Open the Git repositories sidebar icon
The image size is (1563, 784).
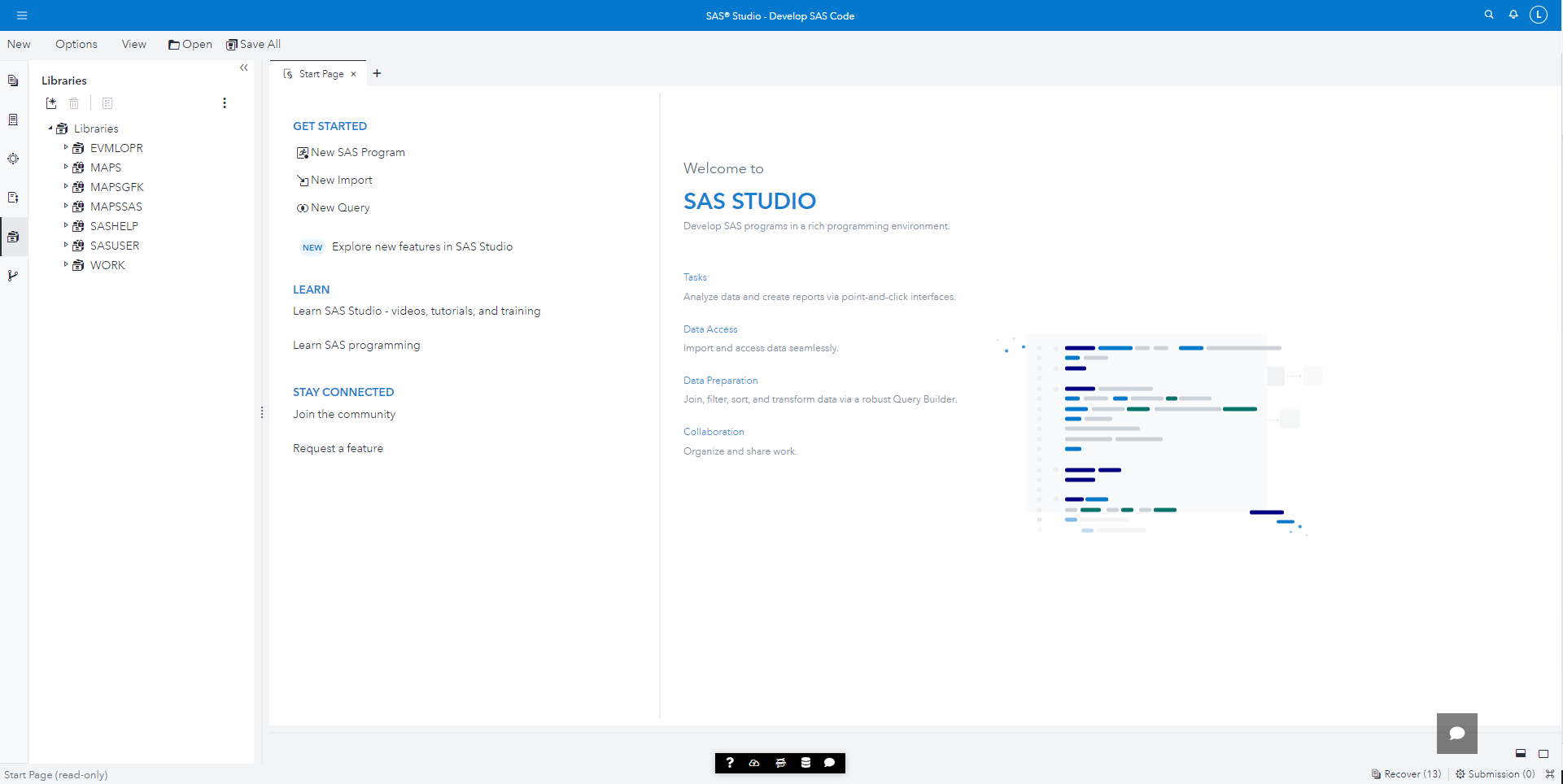click(13, 276)
